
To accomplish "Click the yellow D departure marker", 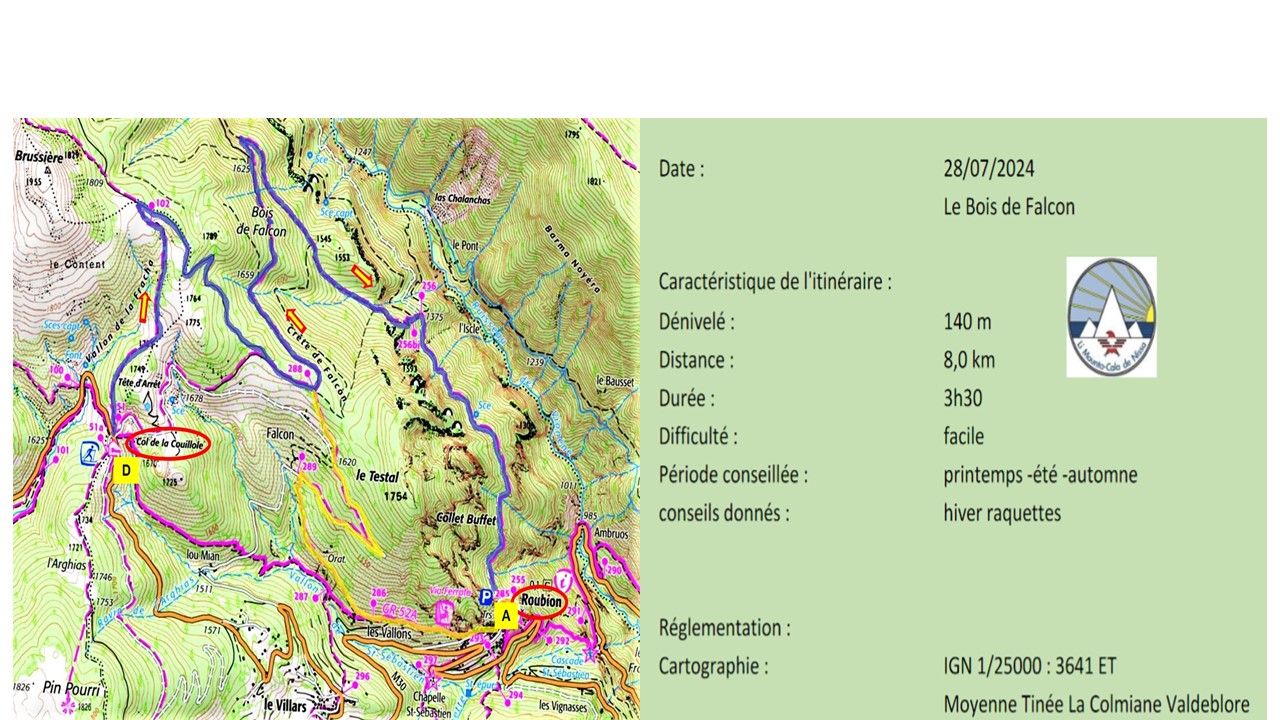I will click(125, 472).
